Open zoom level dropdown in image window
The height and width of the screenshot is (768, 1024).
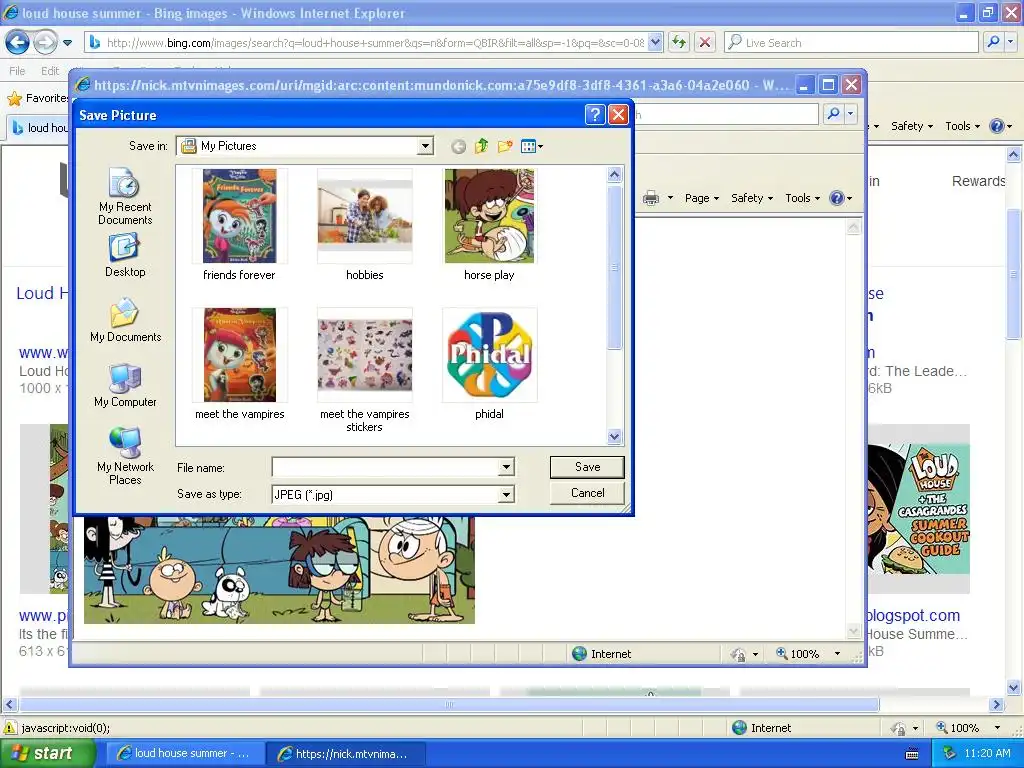(x=837, y=654)
